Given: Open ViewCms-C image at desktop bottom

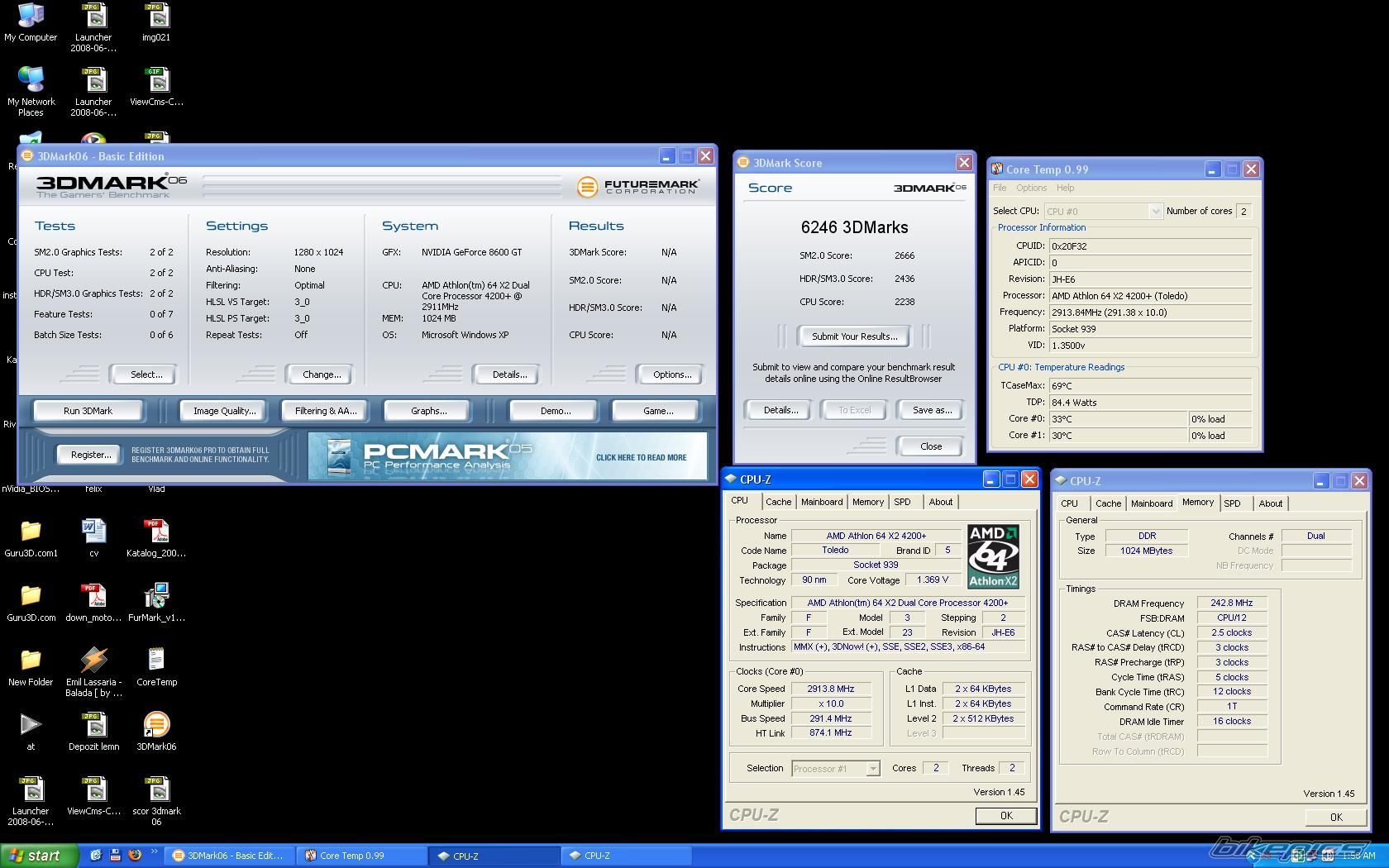Looking at the screenshot, I should 93,796.
